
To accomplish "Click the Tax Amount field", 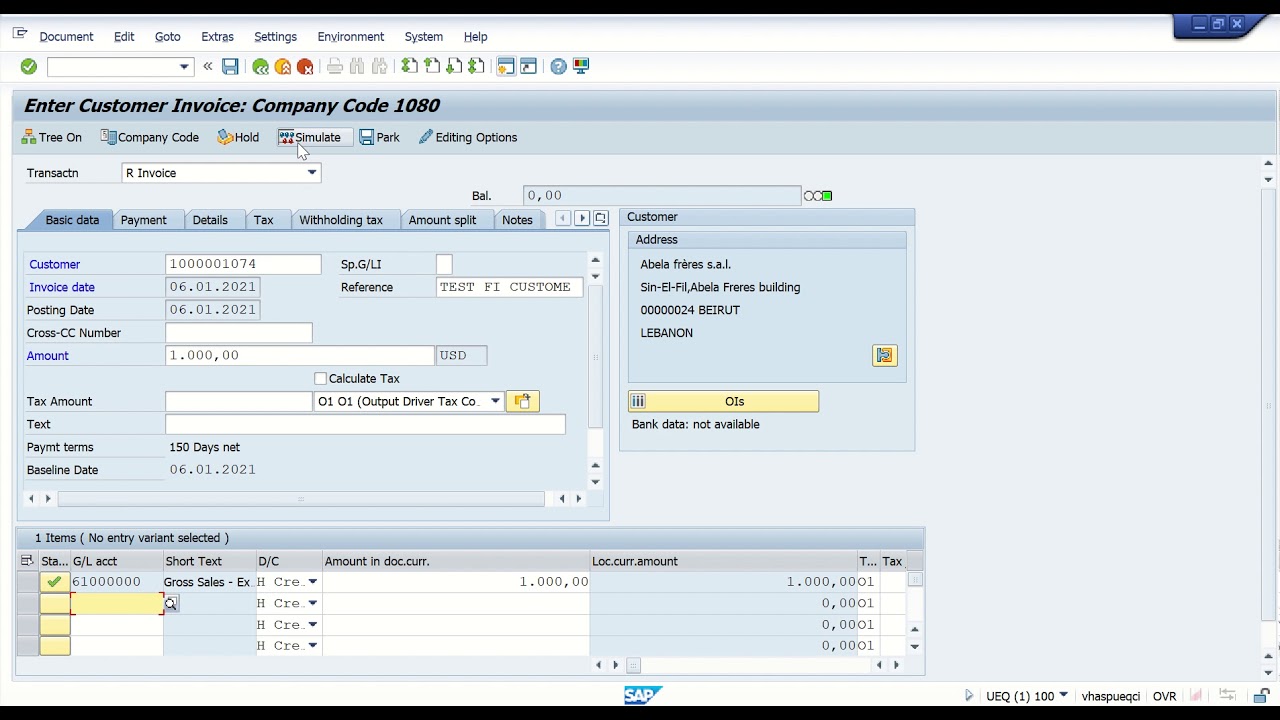I will click(238, 401).
